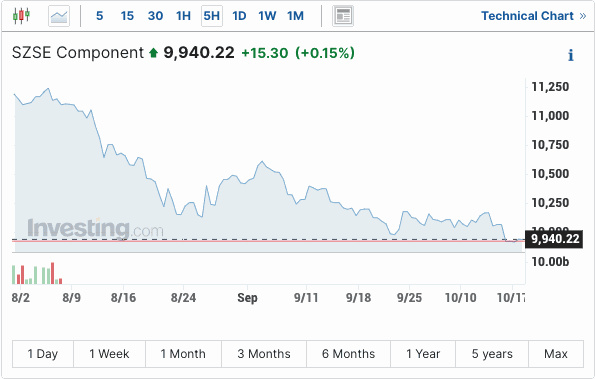595x379 pixels.
Task: Select the 1D interval
Action: [239, 16]
